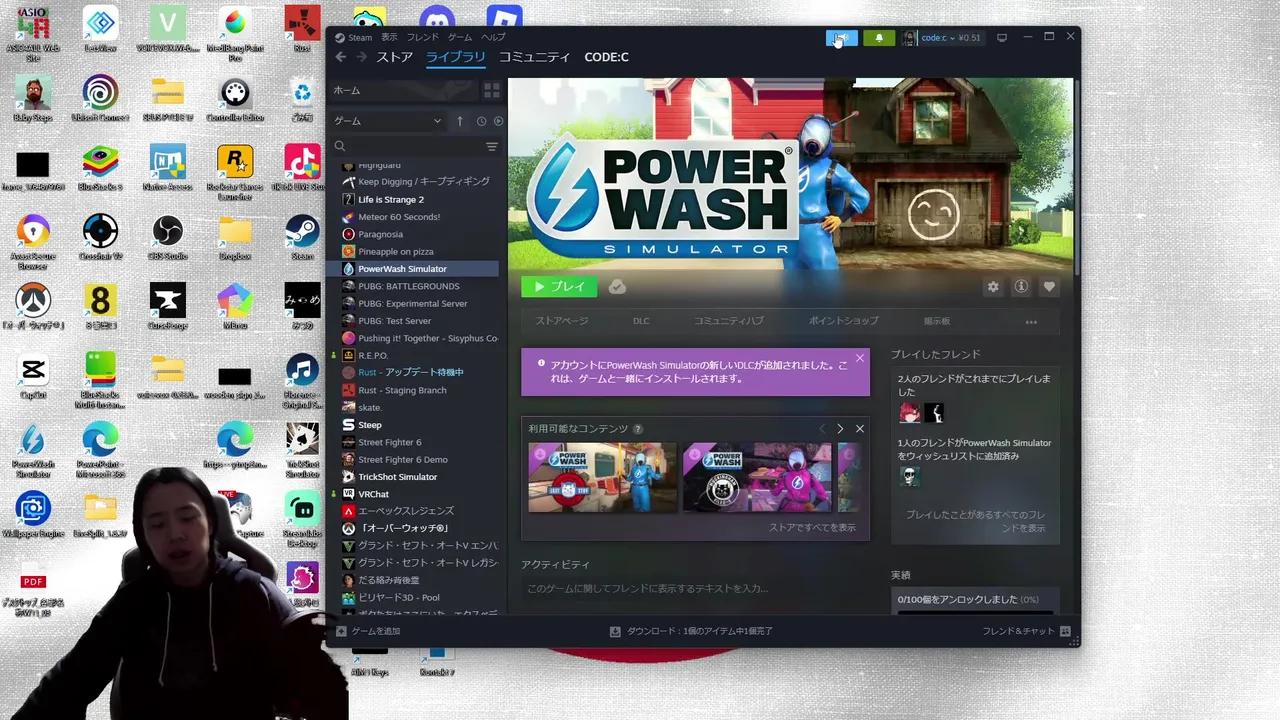
Task: Open the CODE:C profile tab
Action: pyautogui.click(x=606, y=57)
